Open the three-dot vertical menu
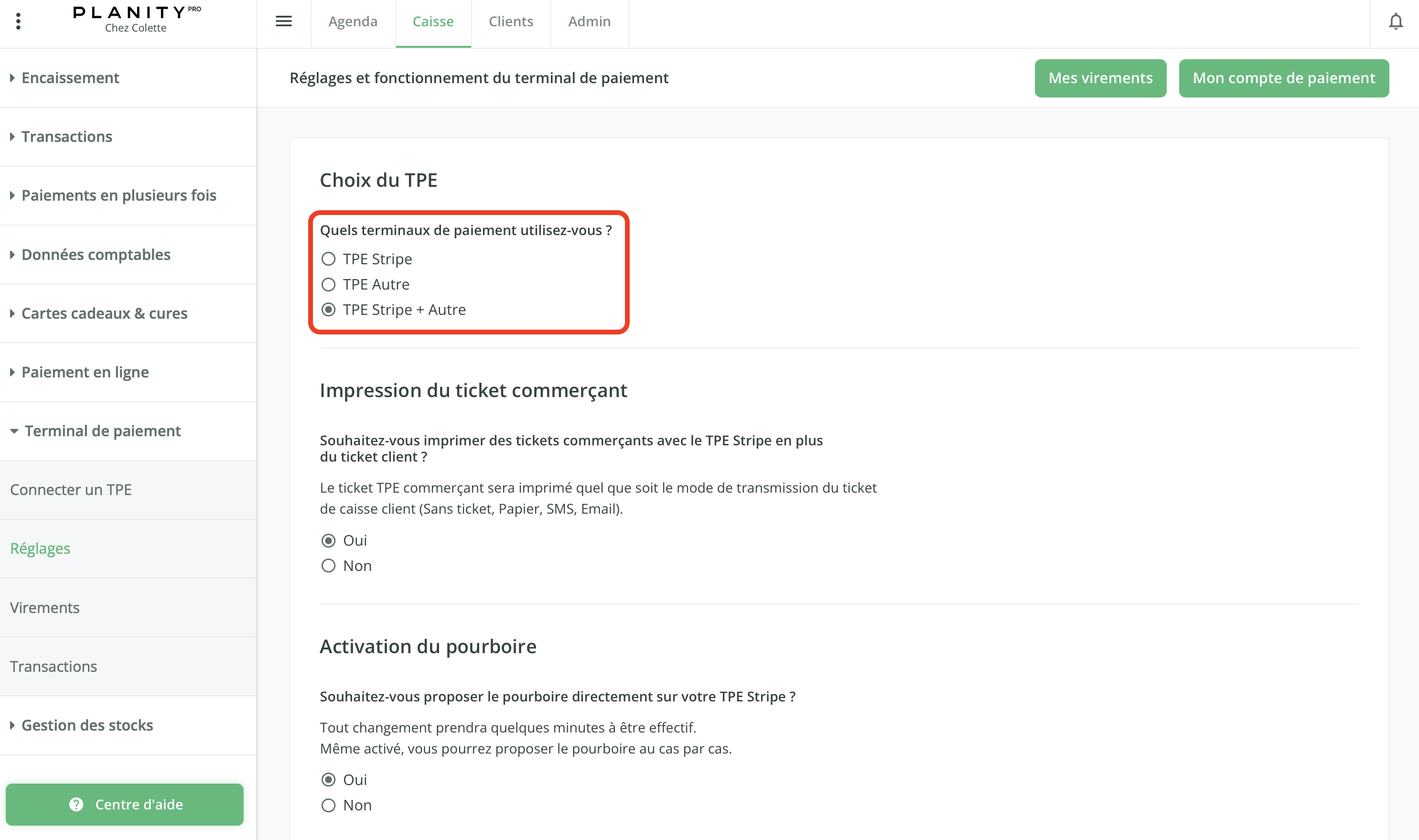 click(x=18, y=22)
